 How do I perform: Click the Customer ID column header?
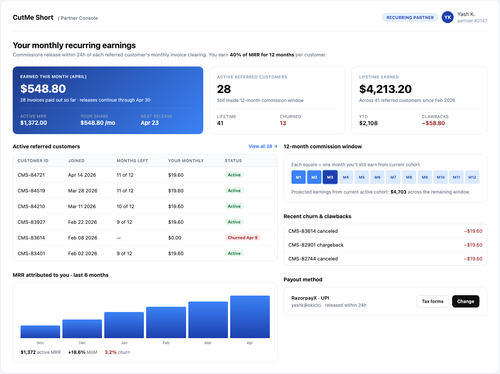click(33, 161)
